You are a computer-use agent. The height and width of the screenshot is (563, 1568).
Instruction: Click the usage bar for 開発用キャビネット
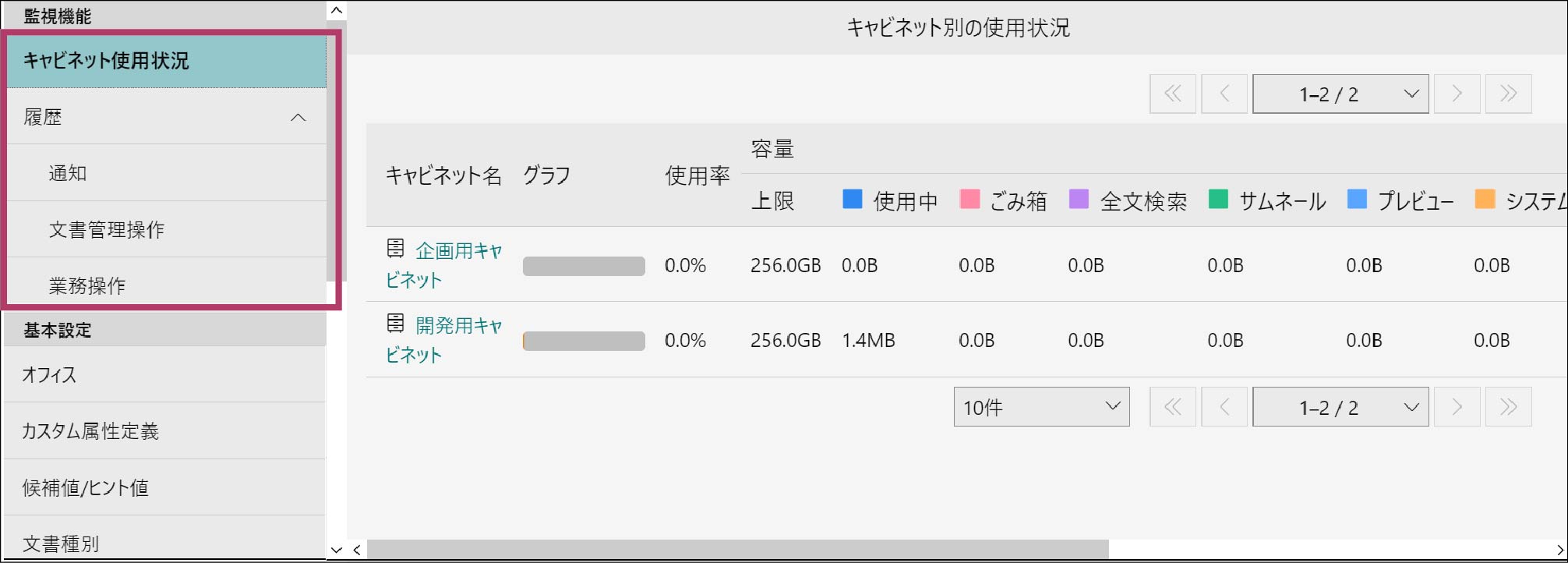(584, 341)
